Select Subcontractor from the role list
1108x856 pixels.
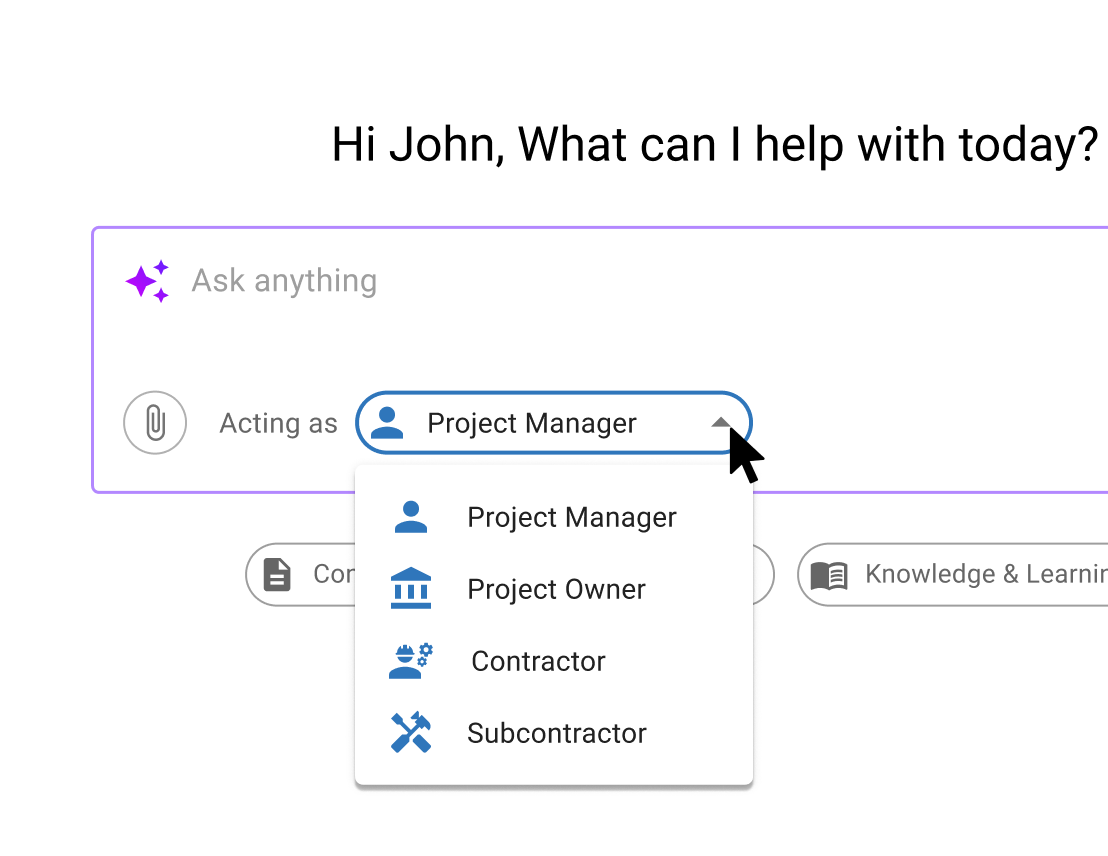pyautogui.click(x=553, y=733)
